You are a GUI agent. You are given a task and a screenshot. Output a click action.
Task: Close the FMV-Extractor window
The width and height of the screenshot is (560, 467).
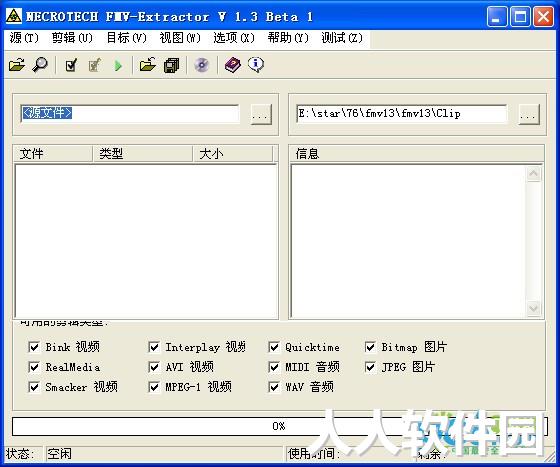point(543,16)
